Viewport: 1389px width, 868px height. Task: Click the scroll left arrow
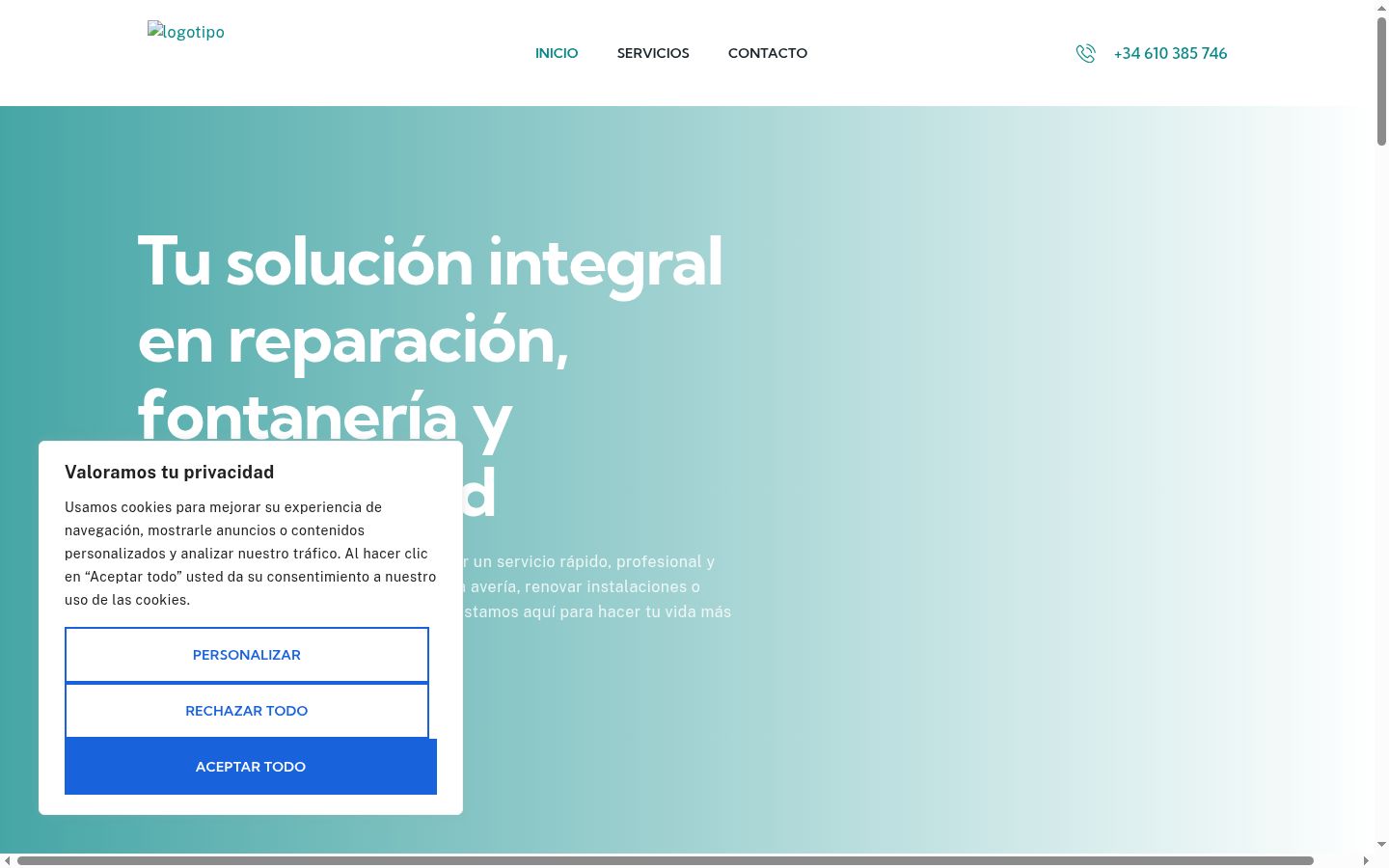click(8, 860)
